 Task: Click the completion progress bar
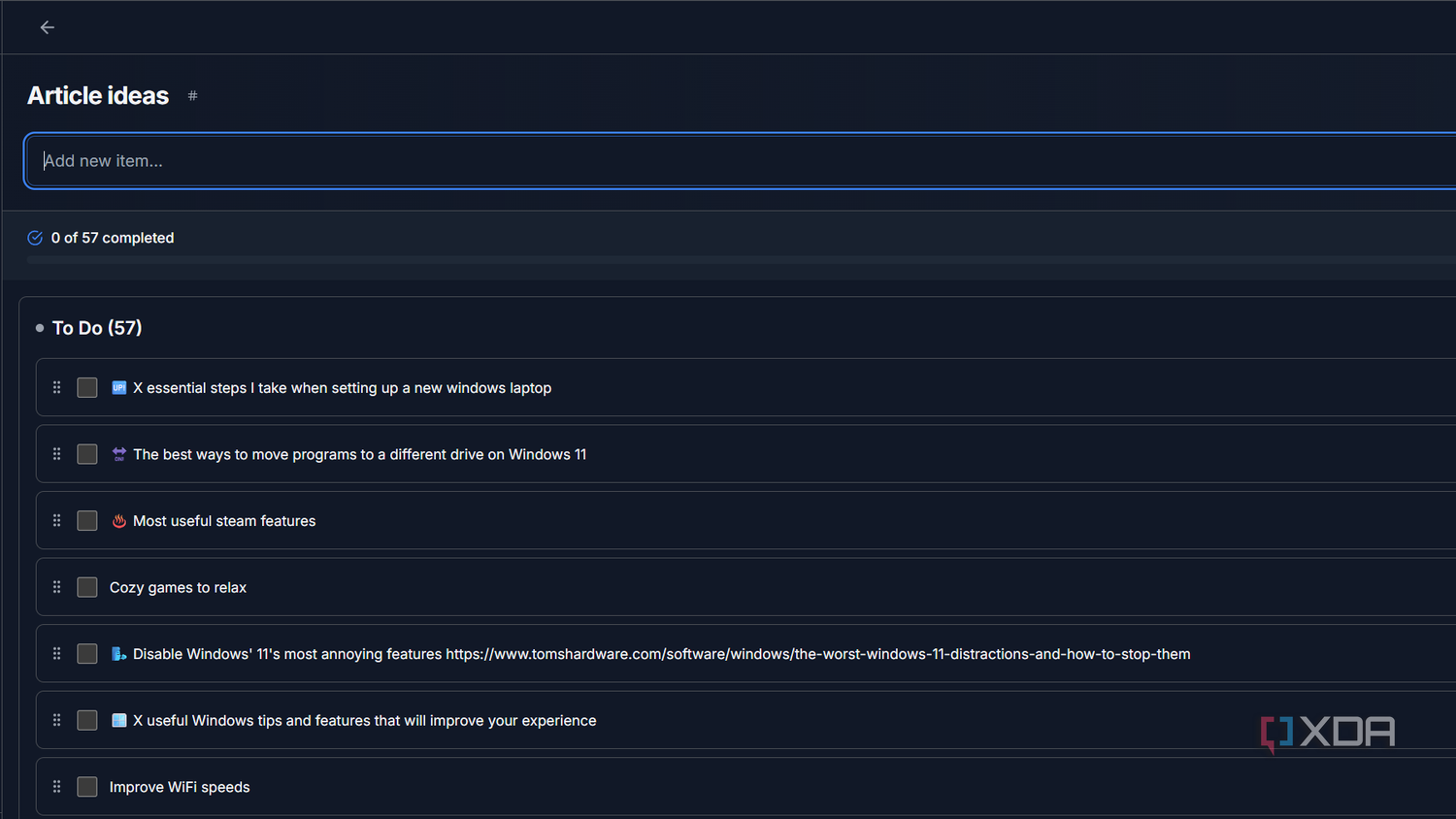(742, 260)
